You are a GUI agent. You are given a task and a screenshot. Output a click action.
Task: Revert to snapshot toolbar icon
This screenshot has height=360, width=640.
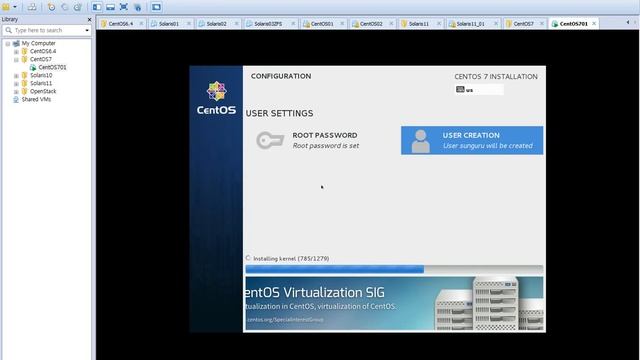point(64,7)
